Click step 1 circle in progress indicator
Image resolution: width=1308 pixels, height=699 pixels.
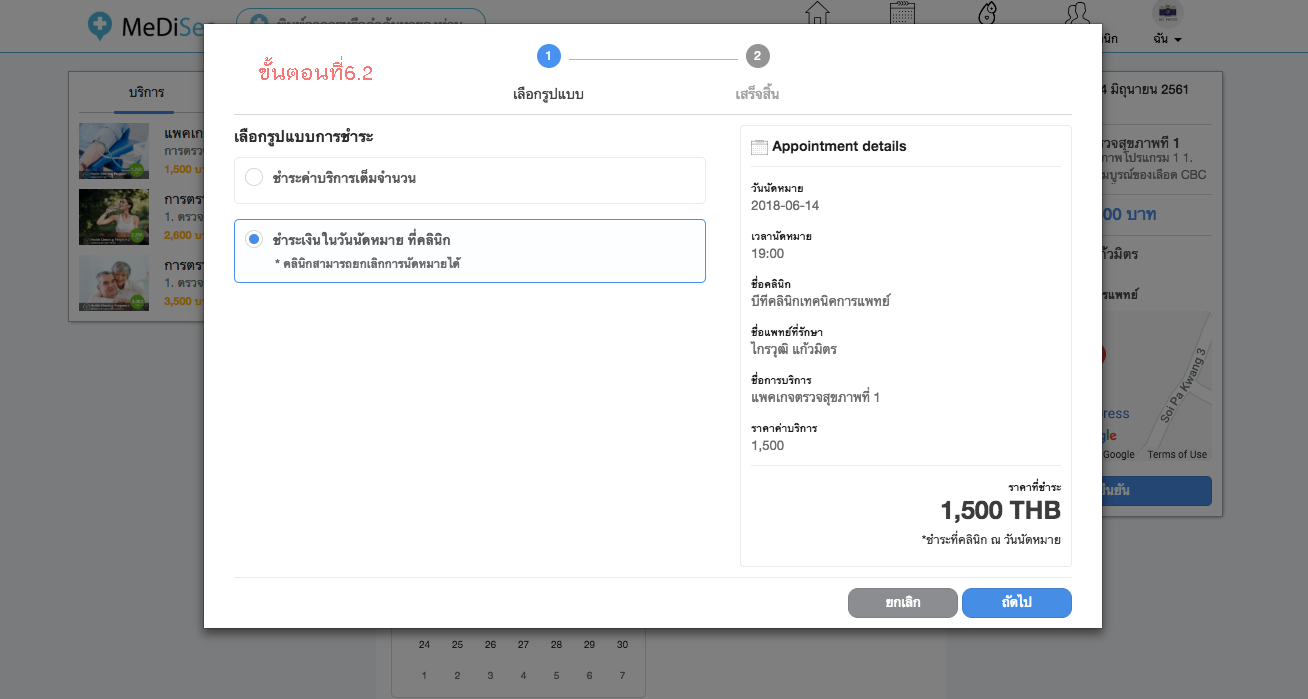(x=548, y=56)
